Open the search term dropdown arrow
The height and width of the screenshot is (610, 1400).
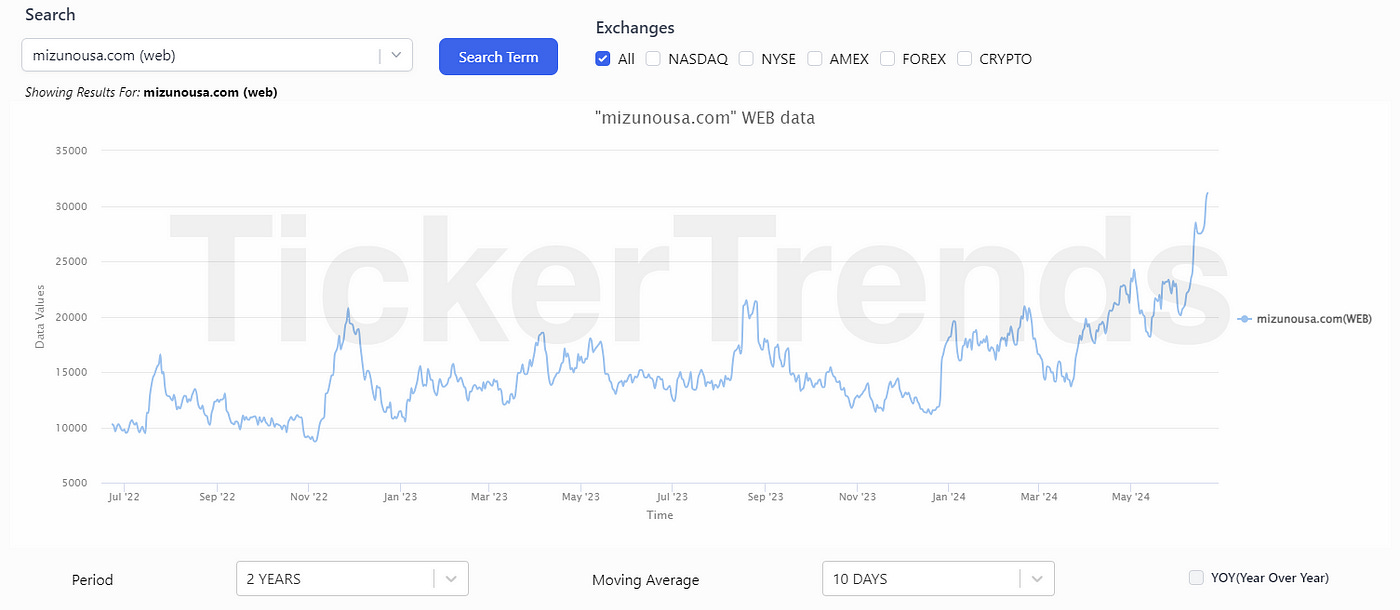pyautogui.click(x=396, y=55)
